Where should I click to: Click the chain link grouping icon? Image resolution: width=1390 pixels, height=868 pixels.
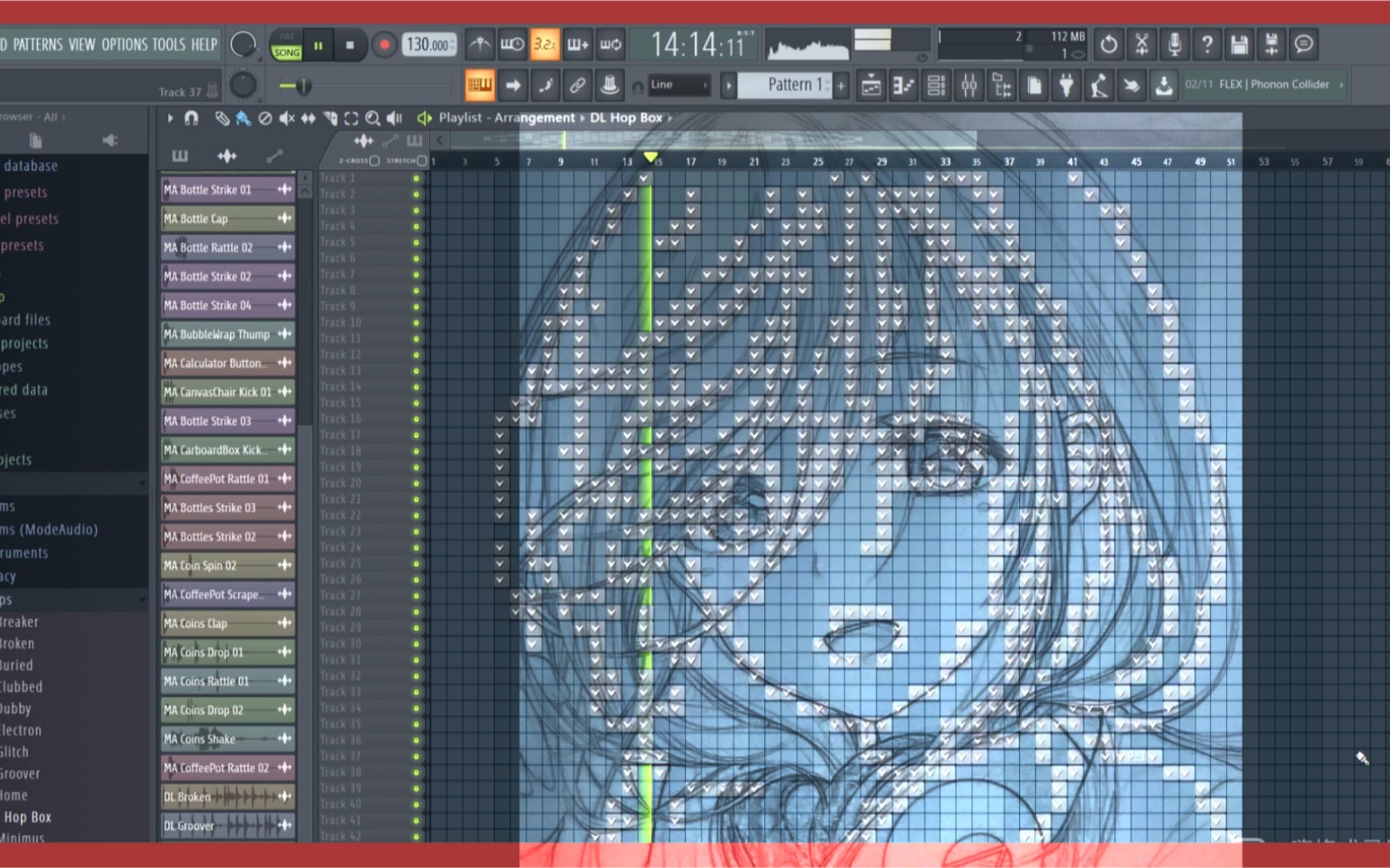(x=578, y=85)
